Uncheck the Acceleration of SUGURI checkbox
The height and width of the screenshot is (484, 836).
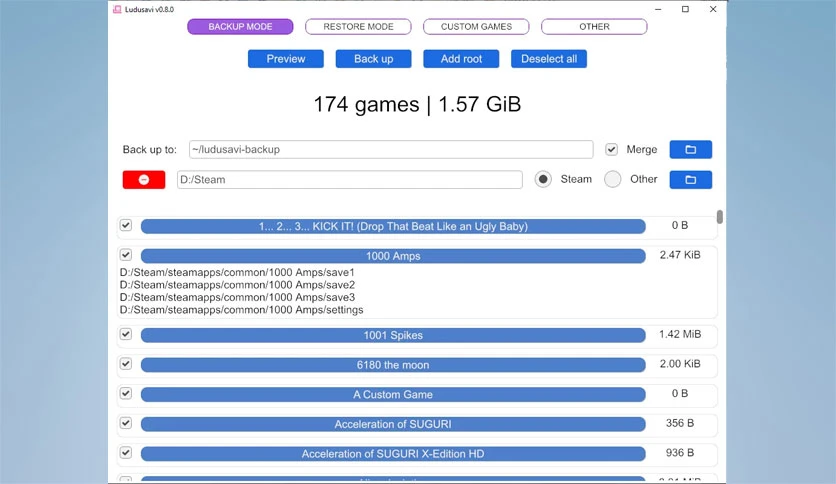pyautogui.click(x=126, y=423)
